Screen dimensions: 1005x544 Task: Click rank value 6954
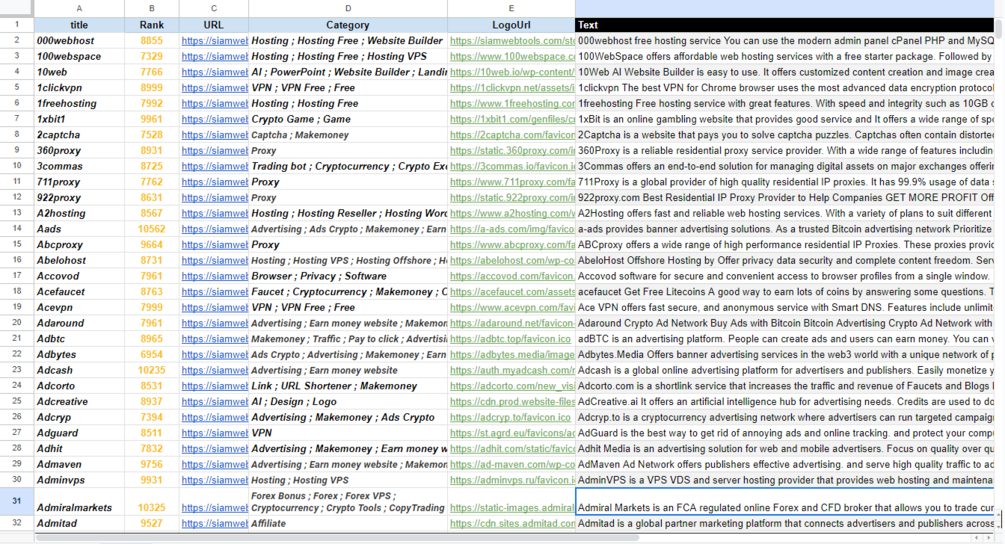pyautogui.click(x=151, y=354)
